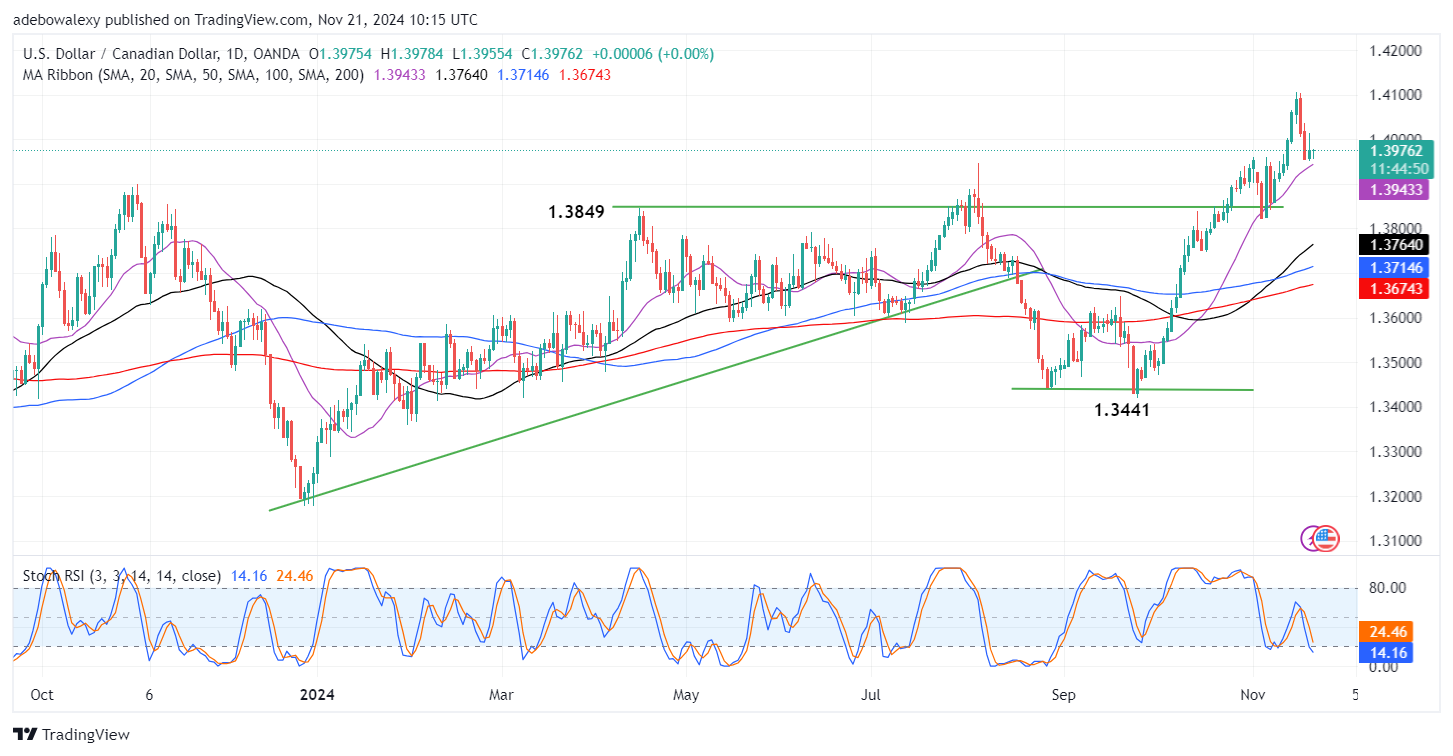Click the purple SMA 20 label 1.39433
Viewport: 1453px width, 756px height.
click(1396, 188)
